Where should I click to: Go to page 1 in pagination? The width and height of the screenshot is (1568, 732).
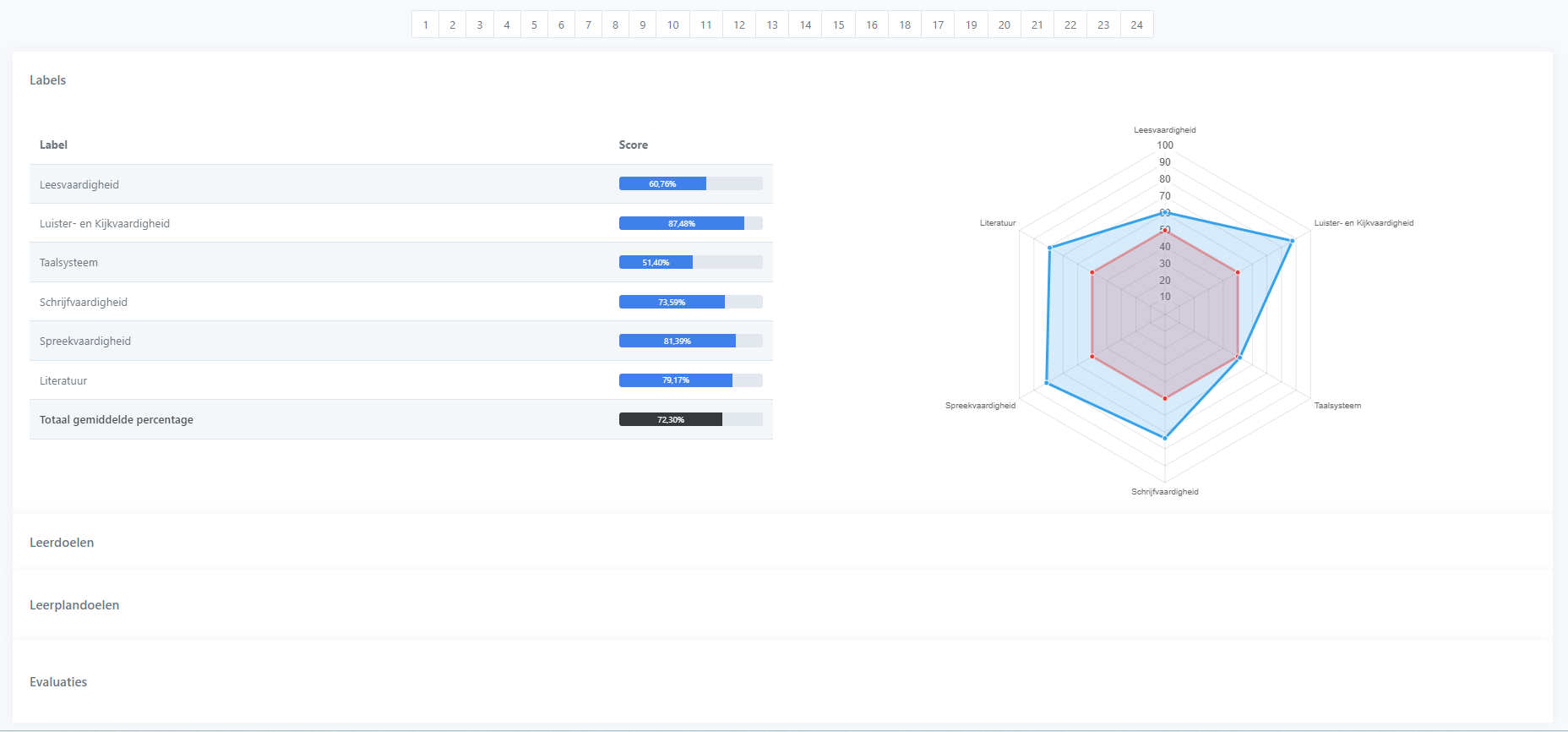point(426,25)
